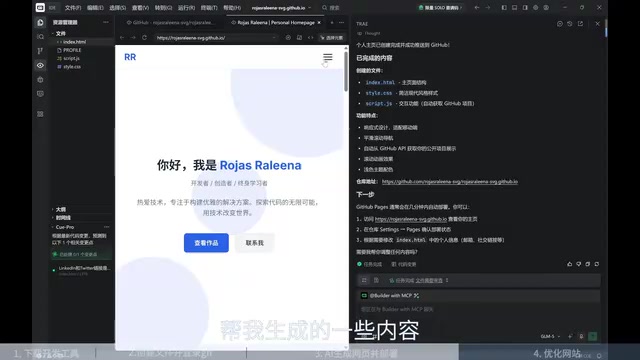
Task: Click the preview page vertical scrollbar
Action: (346, 71)
